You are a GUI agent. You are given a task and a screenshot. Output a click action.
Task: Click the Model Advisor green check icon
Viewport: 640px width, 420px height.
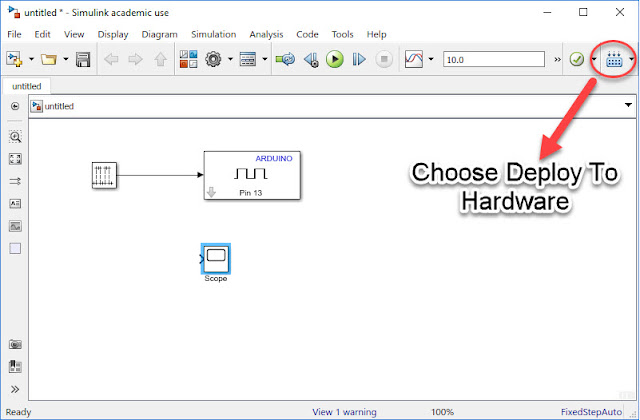tap(577, 60)
